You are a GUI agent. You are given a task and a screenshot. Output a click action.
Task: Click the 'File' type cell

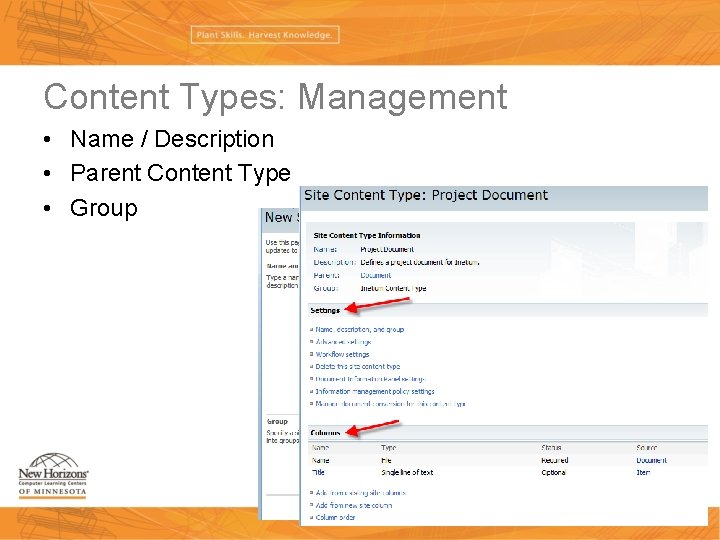(386, 461)
